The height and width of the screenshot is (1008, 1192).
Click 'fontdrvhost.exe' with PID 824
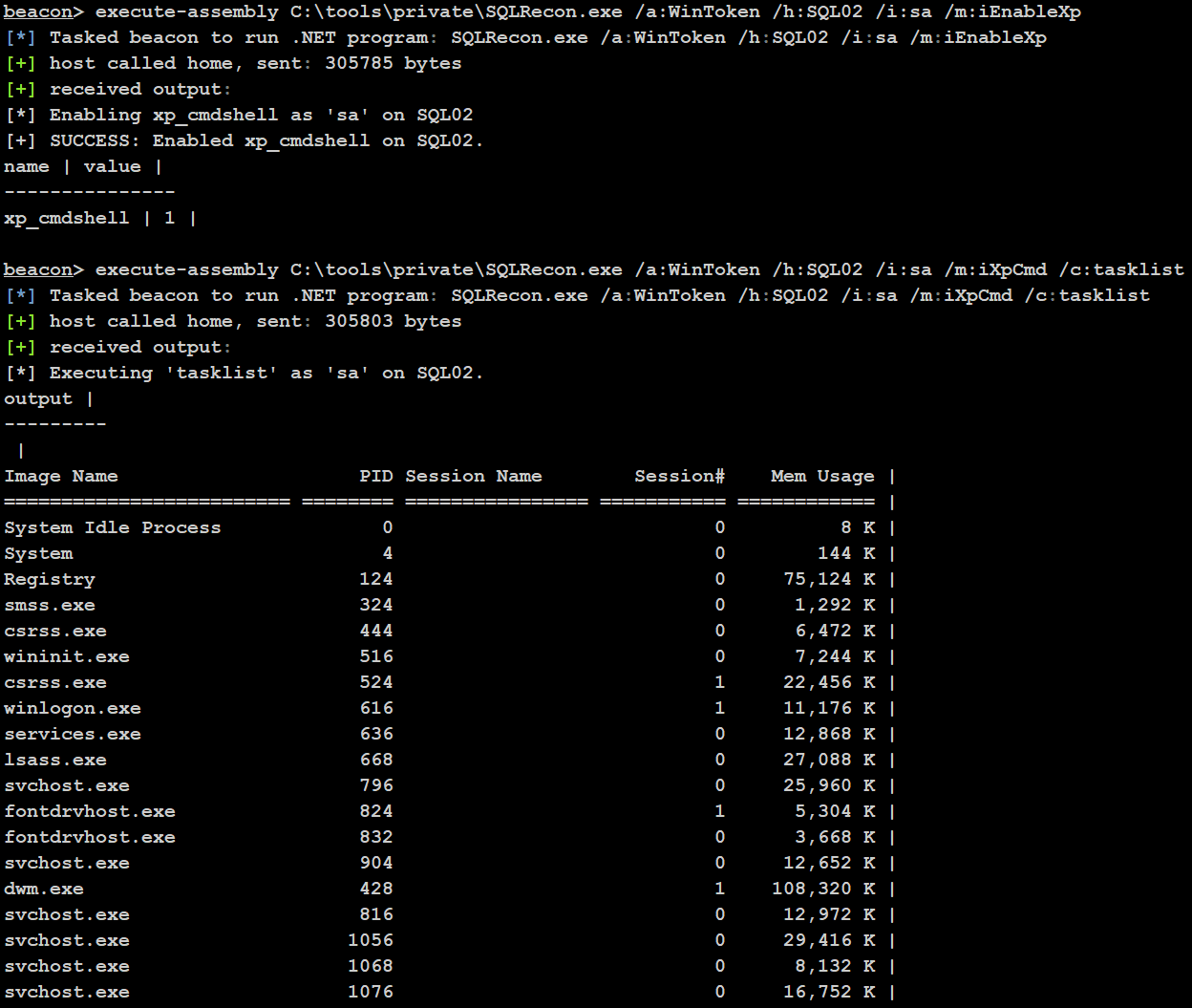[x=90, y=811]
